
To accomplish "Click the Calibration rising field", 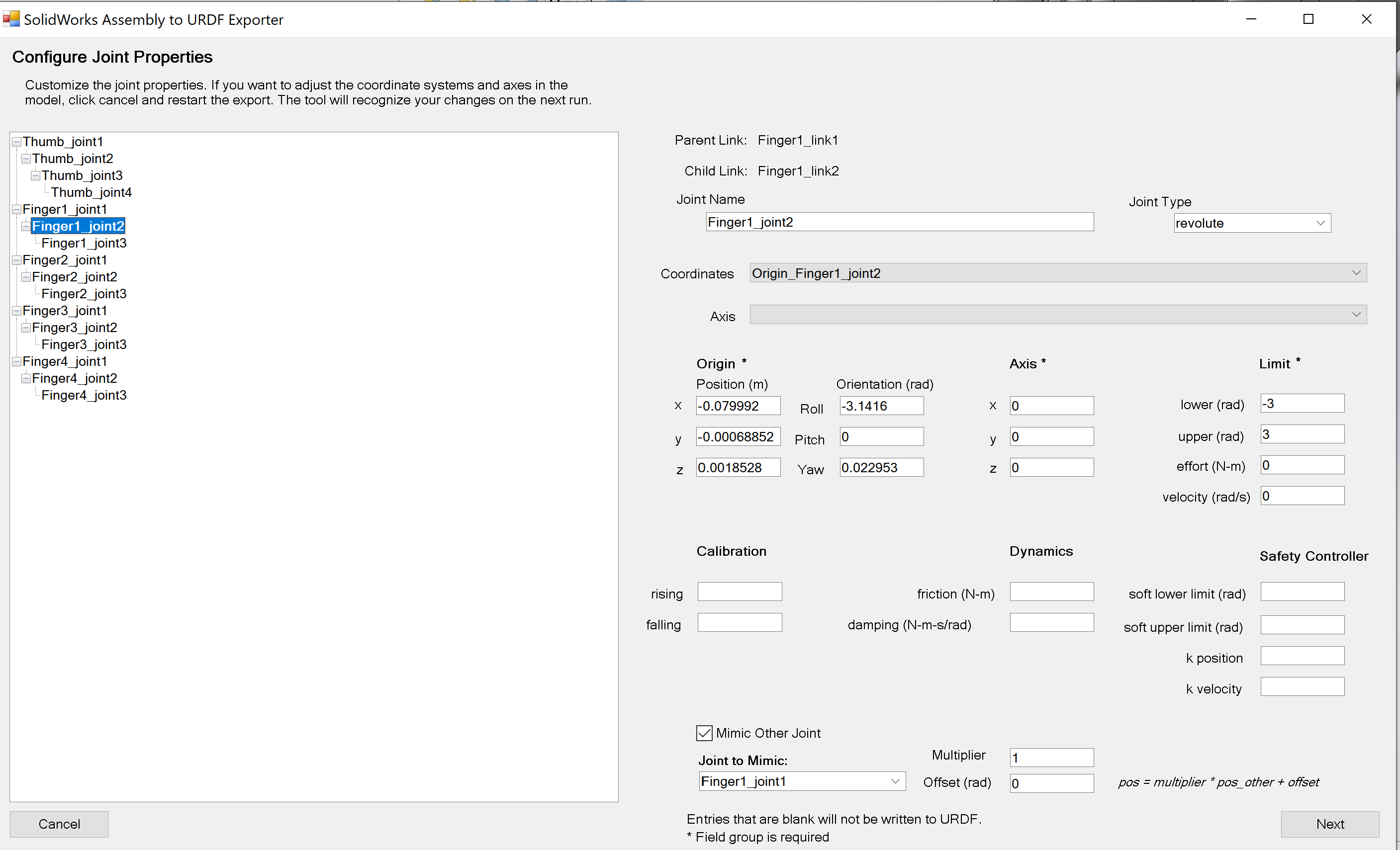I will (740, 592).
